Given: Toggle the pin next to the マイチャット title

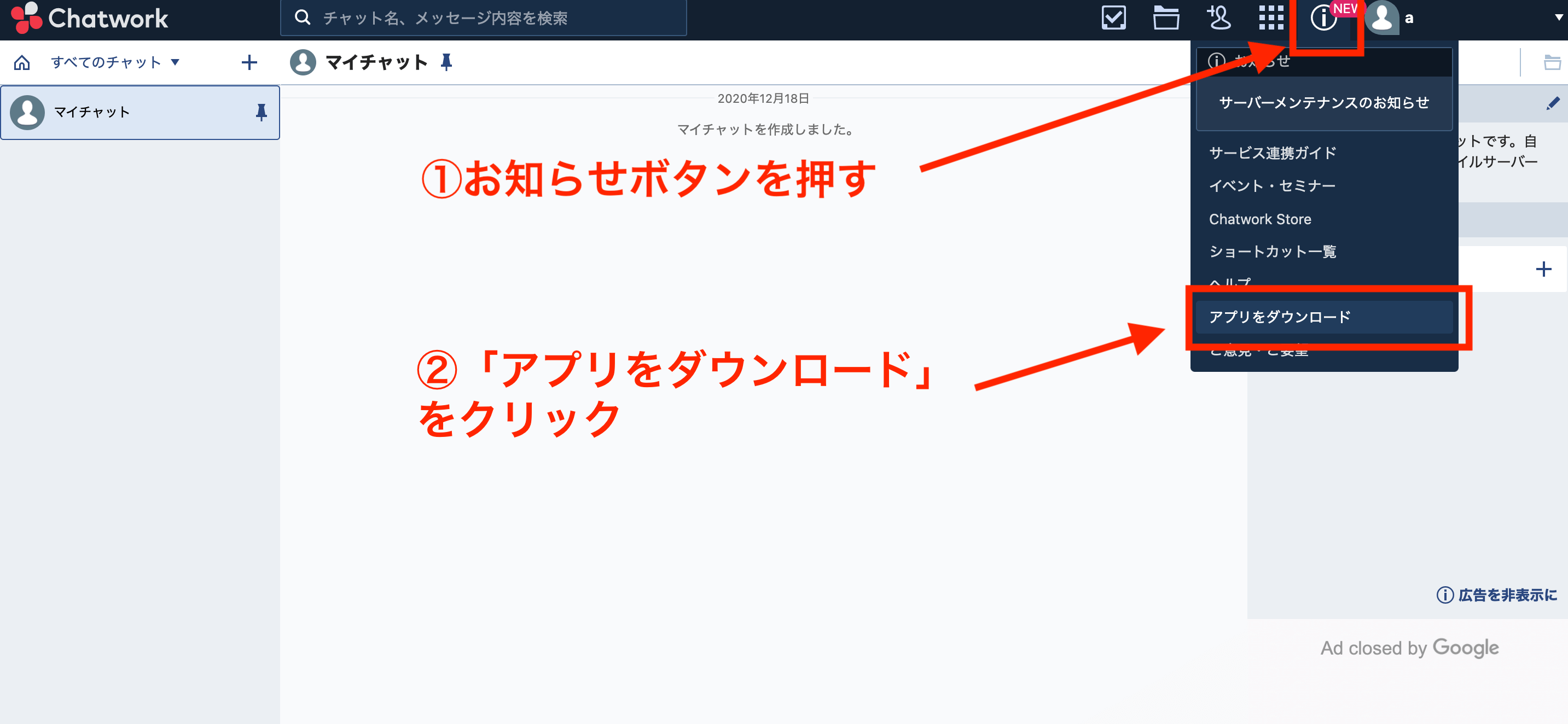Looking at the screenshot, I should click(x=446, y=62).
